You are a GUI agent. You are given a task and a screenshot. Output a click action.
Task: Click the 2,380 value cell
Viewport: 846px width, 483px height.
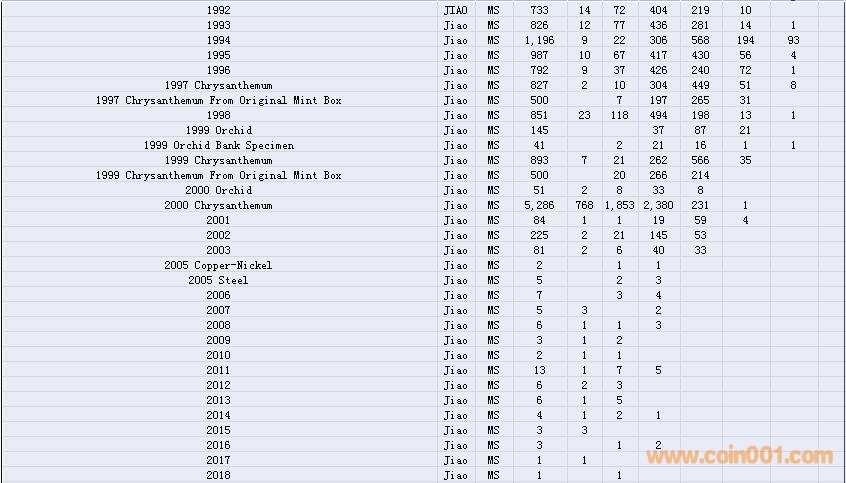pyautogui.click(x=658, y=205)
